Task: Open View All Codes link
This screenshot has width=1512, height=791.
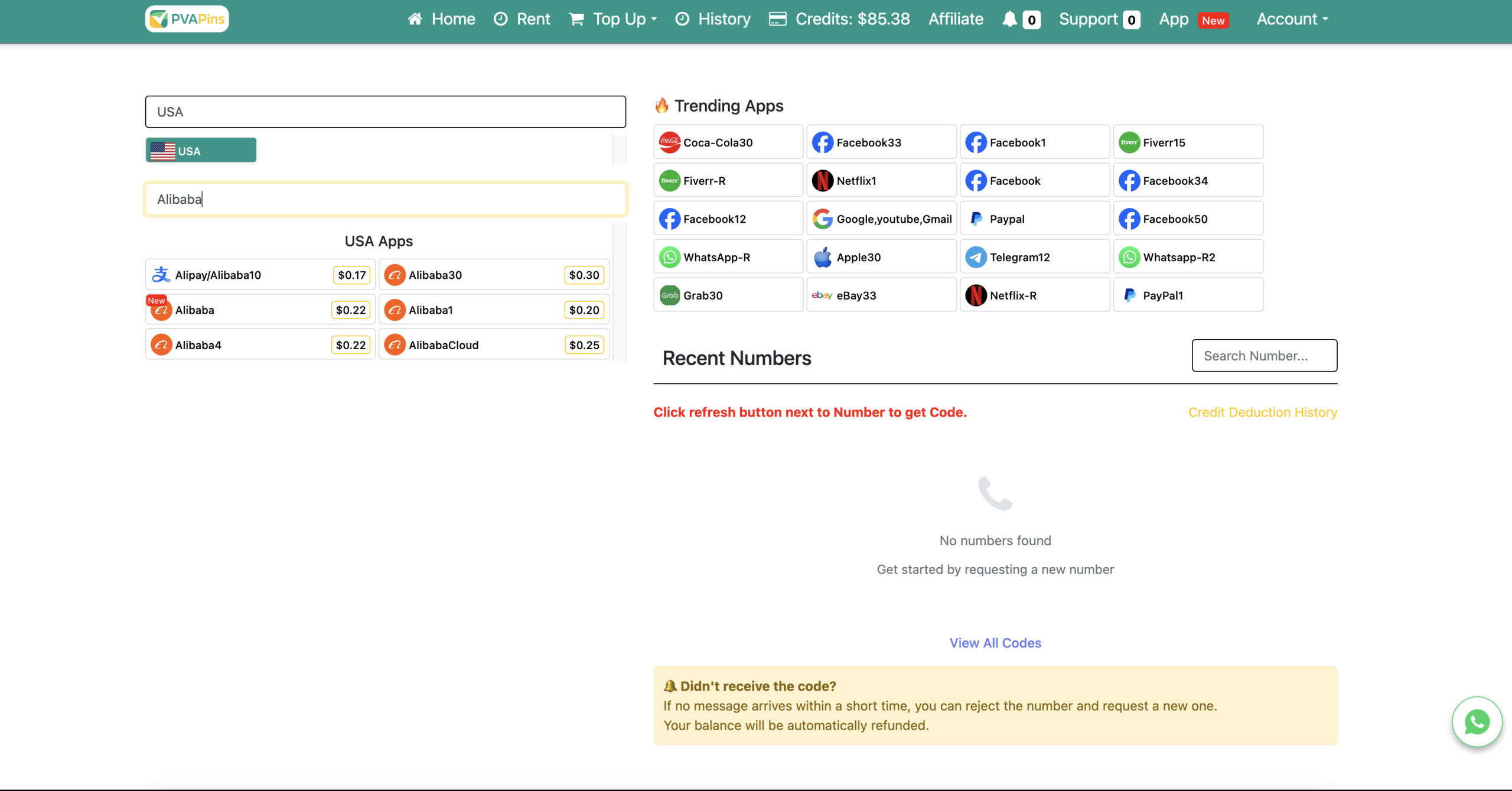Action: 995,643
